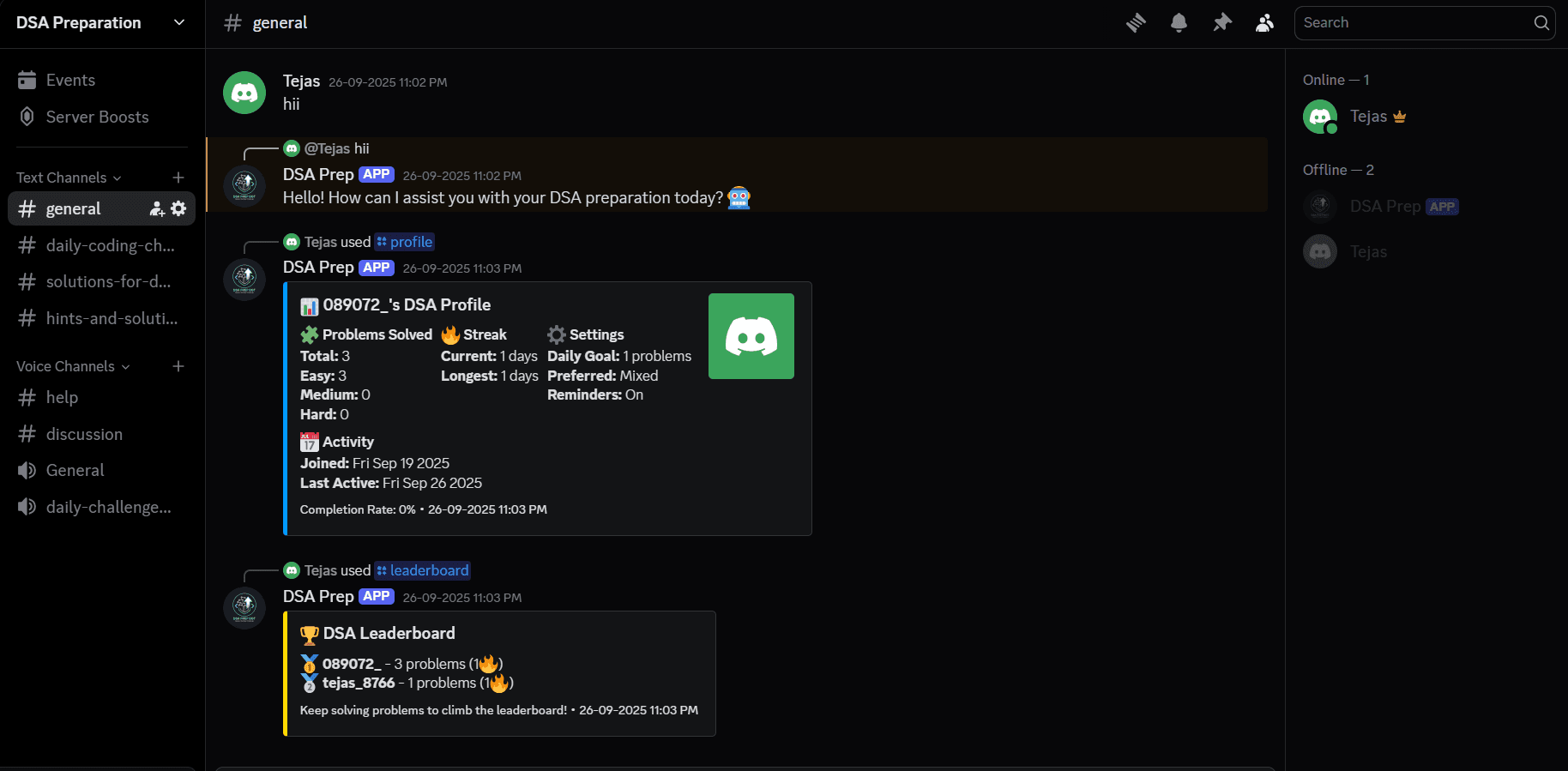This screenshot has height=771, width=1568.
Task: Open Events in the sidebar
Action: (x=102, y=80)
